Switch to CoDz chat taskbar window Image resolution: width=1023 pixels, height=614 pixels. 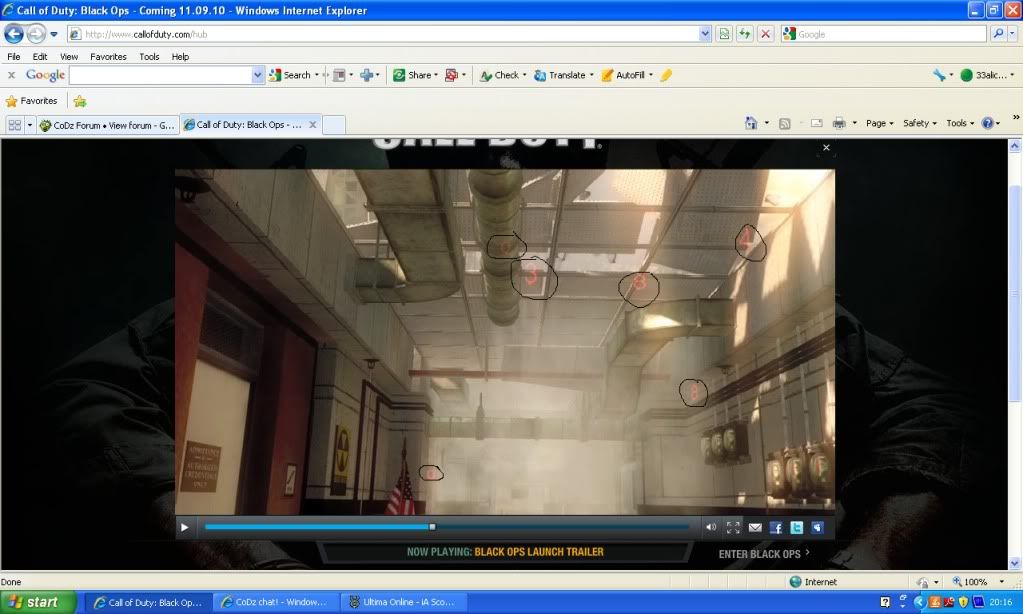point(277,602)
